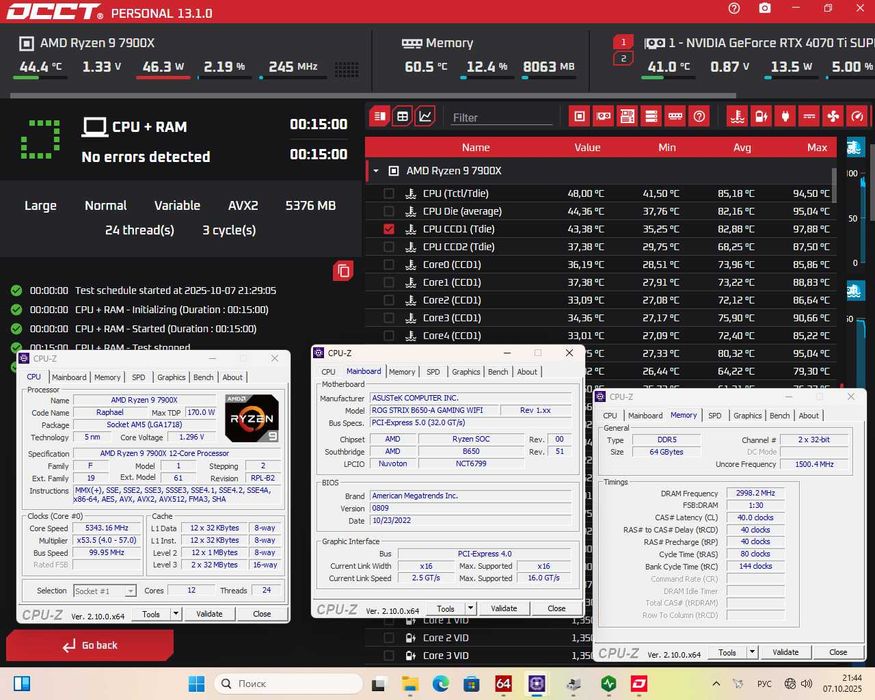Open Microsoft Edge from taskbar
Screen dimensions: 875x700
point(440,683)
